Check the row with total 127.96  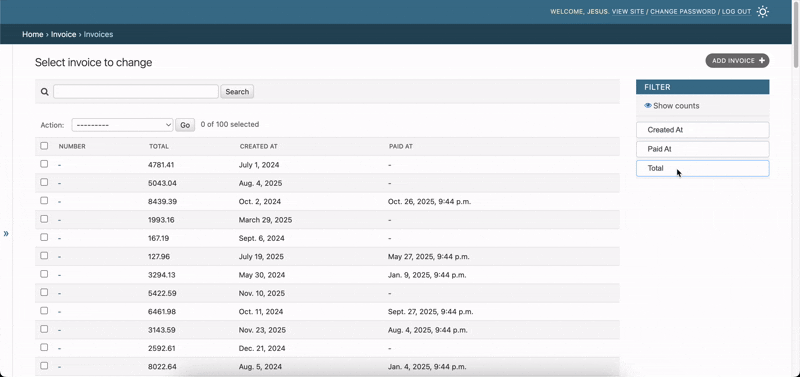tap(44, 256)
